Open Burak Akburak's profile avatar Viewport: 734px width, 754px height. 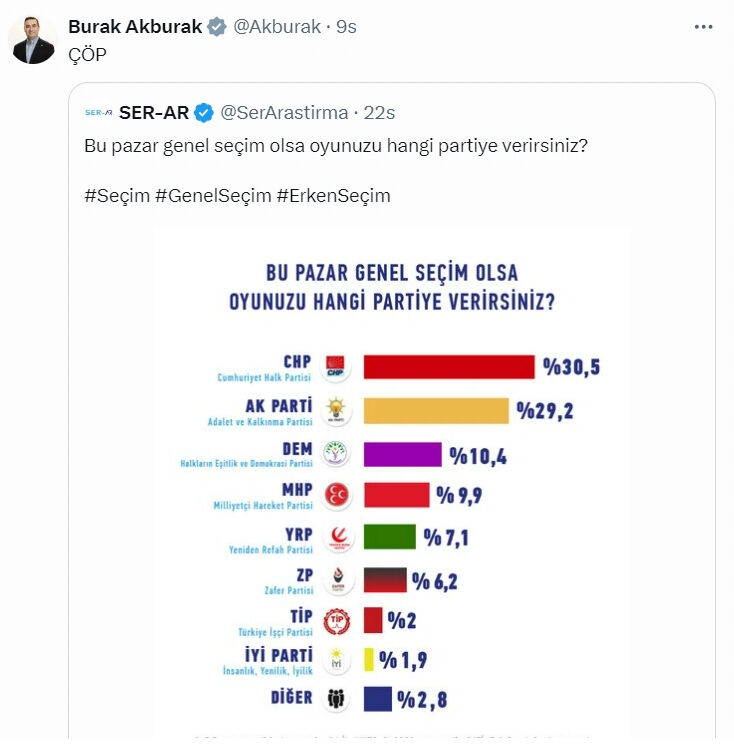pyautogui.click(x=33, y=40)
